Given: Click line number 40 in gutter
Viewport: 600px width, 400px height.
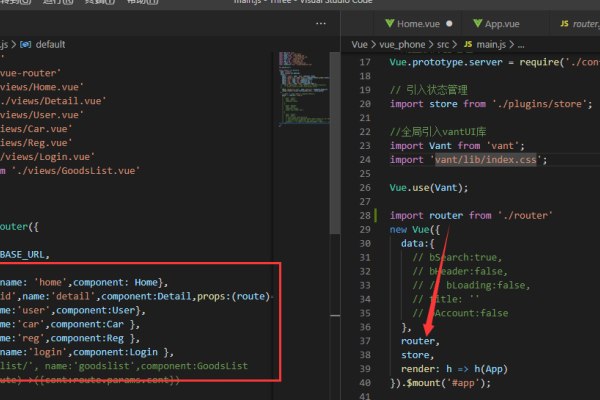Looking at the screenshot, I should (x=365, y=383).
